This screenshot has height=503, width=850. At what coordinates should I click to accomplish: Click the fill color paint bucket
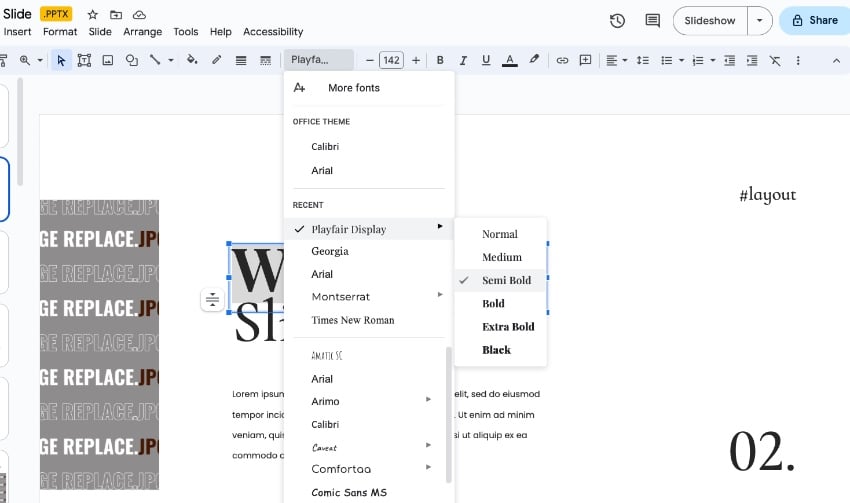point(192,60)
